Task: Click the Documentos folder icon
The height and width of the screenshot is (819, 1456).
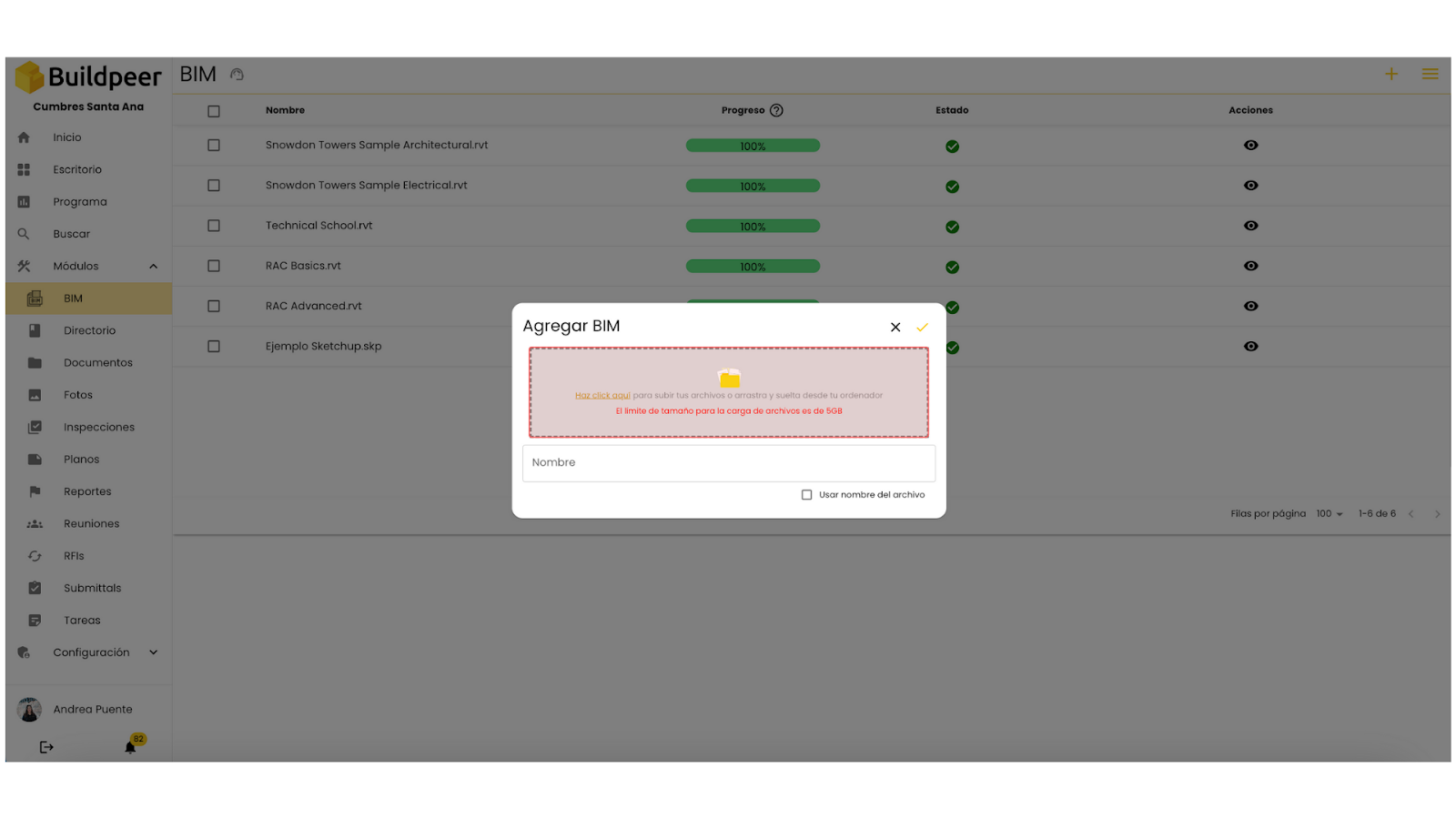Action: coord(35,363)
